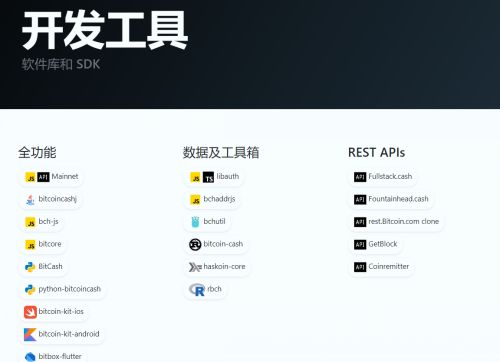Click the JS icon beside Mainnet
500x362 pixels.
click(30, 177)
